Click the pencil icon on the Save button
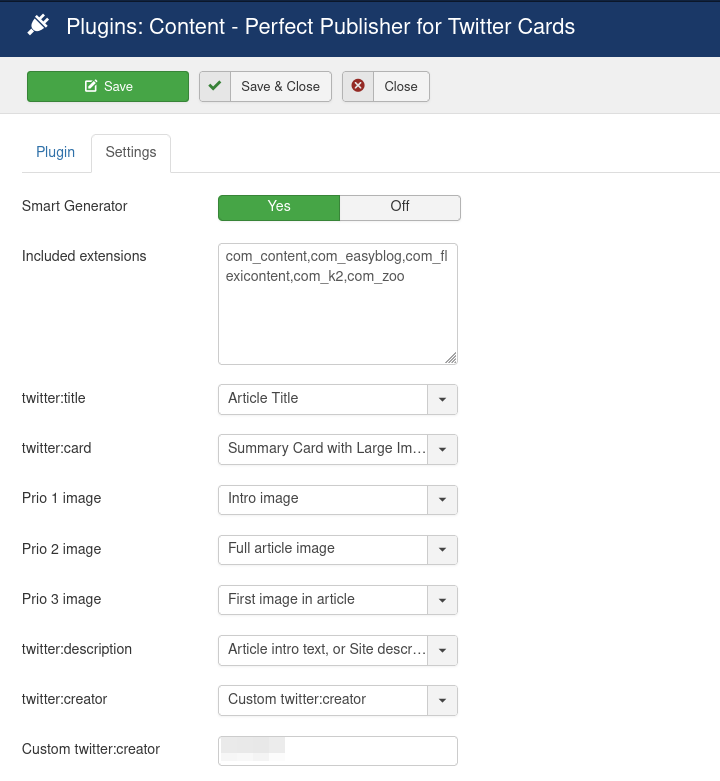Viewport: 720px width, 781px height. tap(91, 86)
